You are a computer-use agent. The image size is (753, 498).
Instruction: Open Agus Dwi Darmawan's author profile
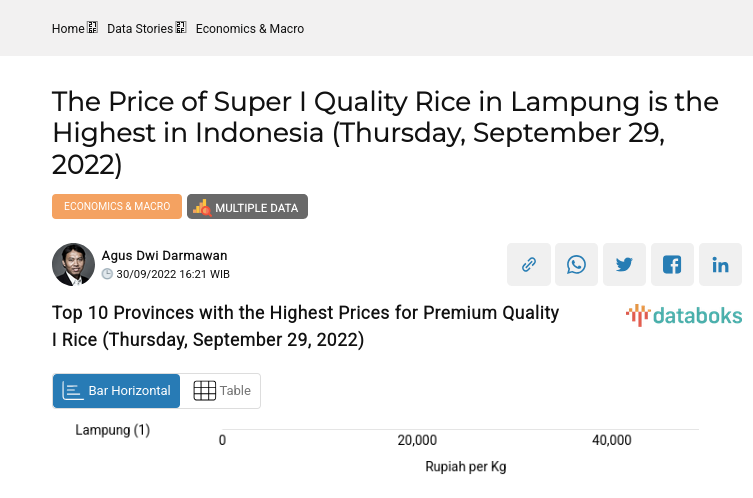click(164, 255)
